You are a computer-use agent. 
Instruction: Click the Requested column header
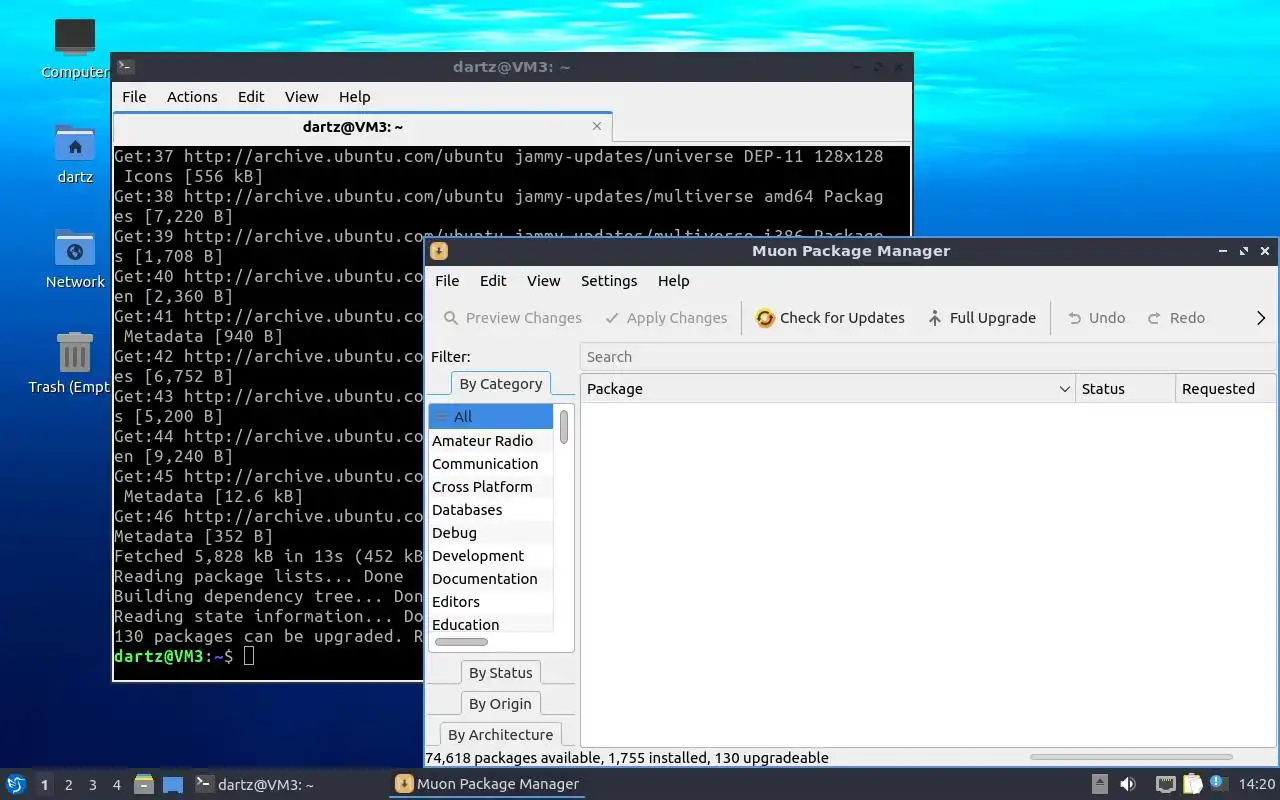[1225, 389]
